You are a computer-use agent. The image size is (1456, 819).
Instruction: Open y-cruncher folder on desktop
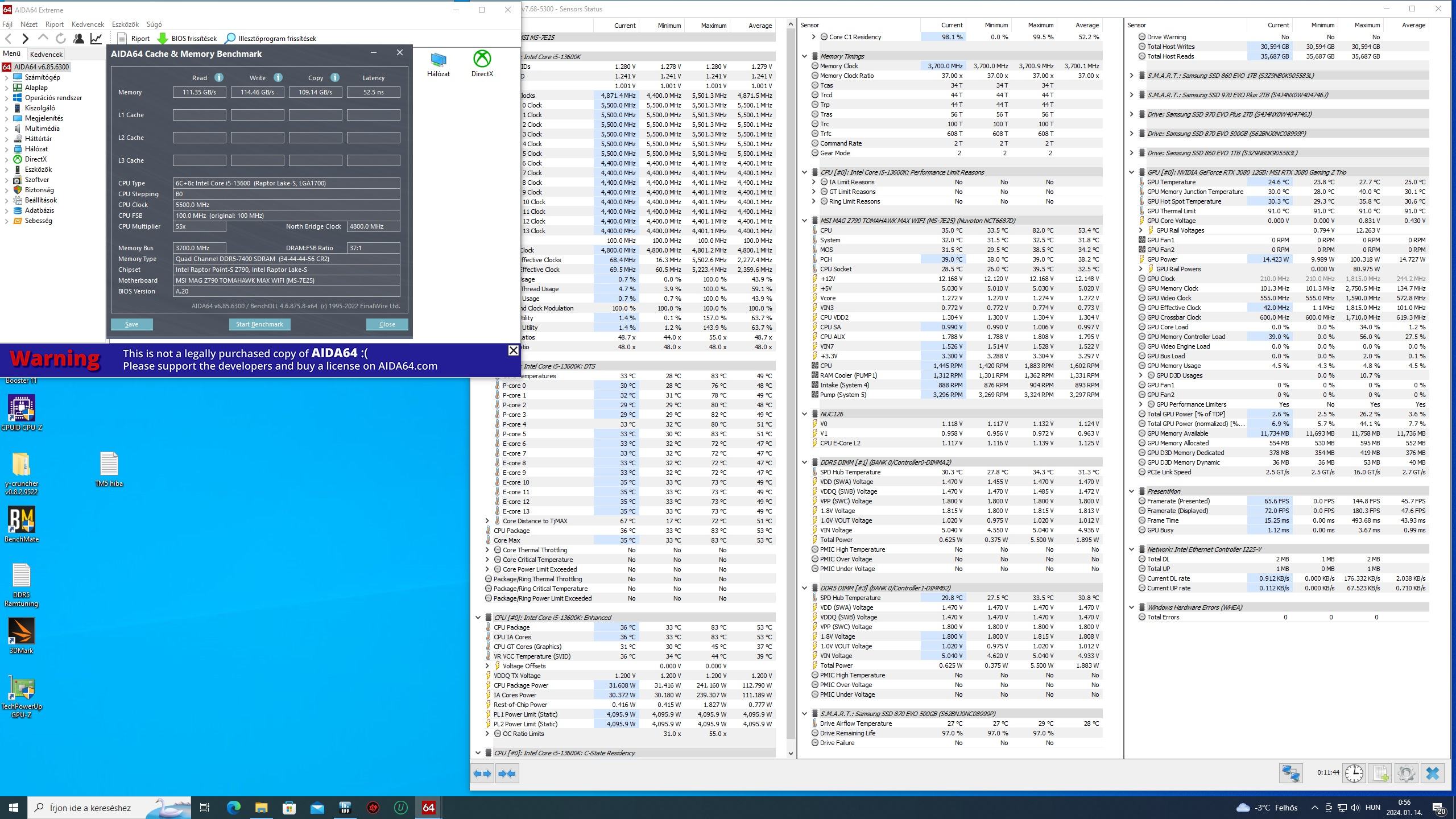coord(22,473)
